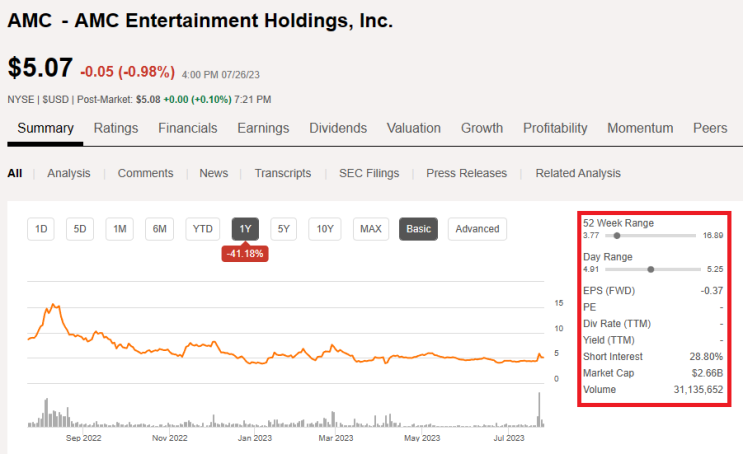Click the day low value 4.91
Image resolution: width=743 pixels, height=454 pixels.
pos(591,269)
